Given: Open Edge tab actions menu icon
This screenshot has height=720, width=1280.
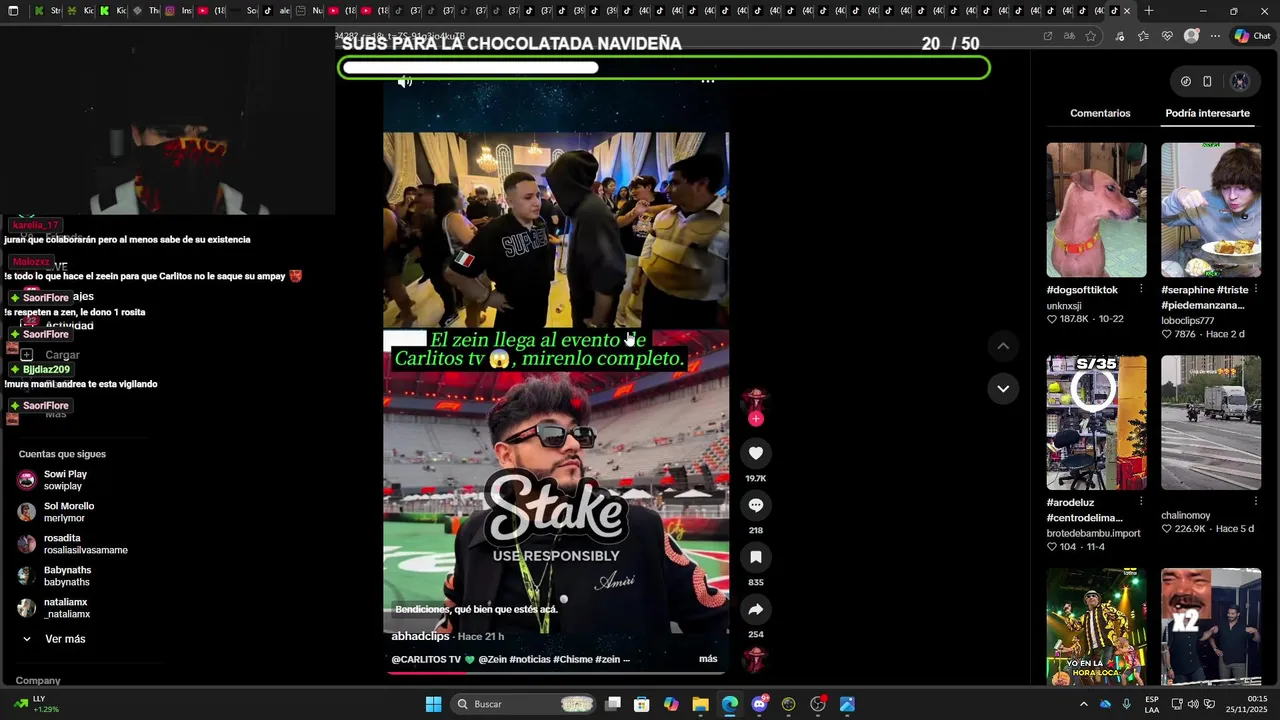Looking at the screenshot, I should pos(13,11).
